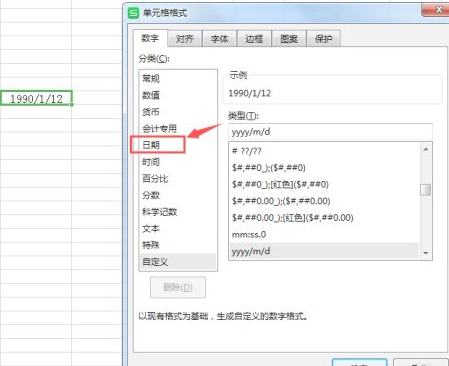Screen dimensions: 449x366
Task: Select the 日期 category
Action: 177,145
